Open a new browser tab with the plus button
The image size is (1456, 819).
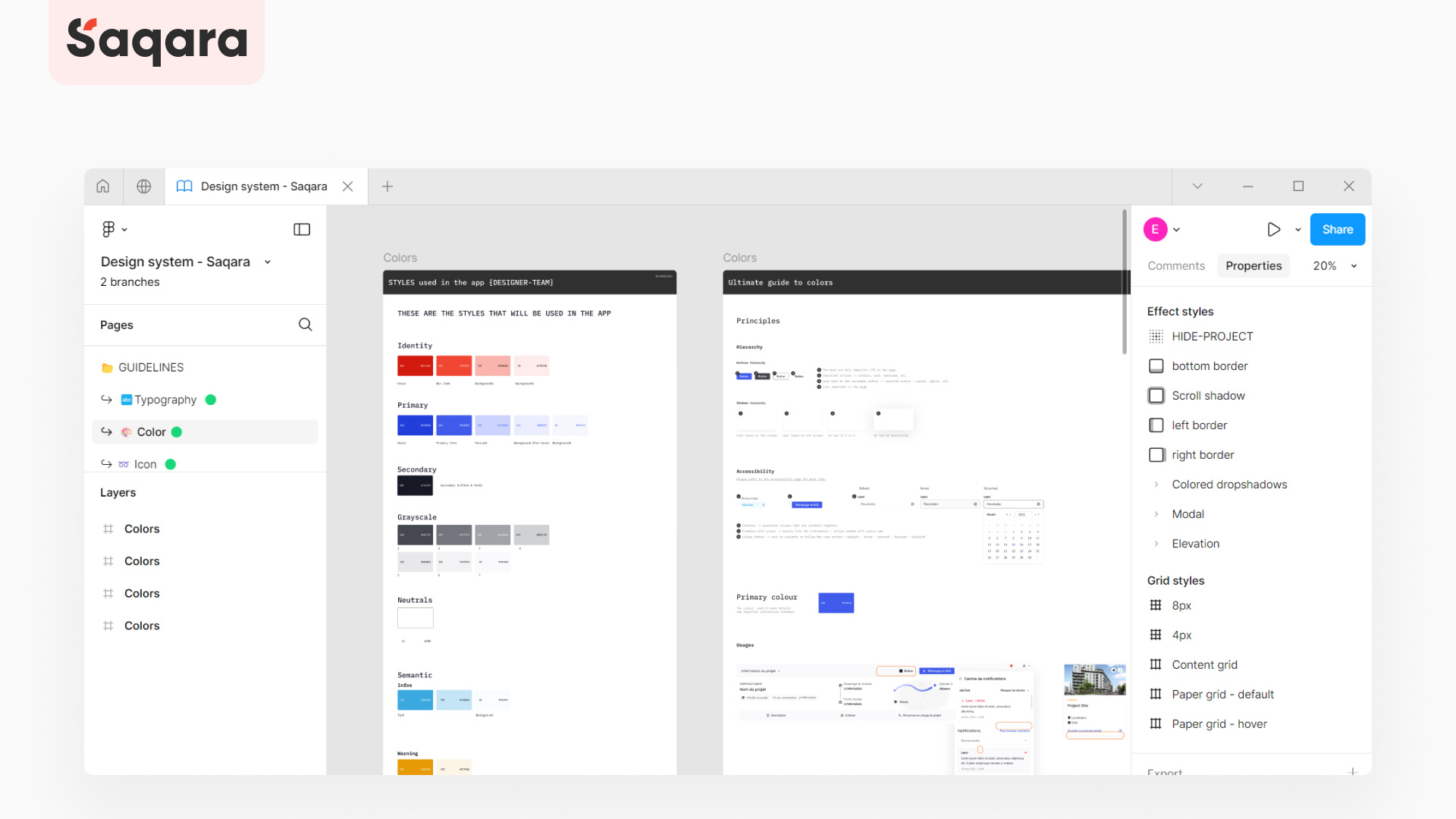click(388, 186)
